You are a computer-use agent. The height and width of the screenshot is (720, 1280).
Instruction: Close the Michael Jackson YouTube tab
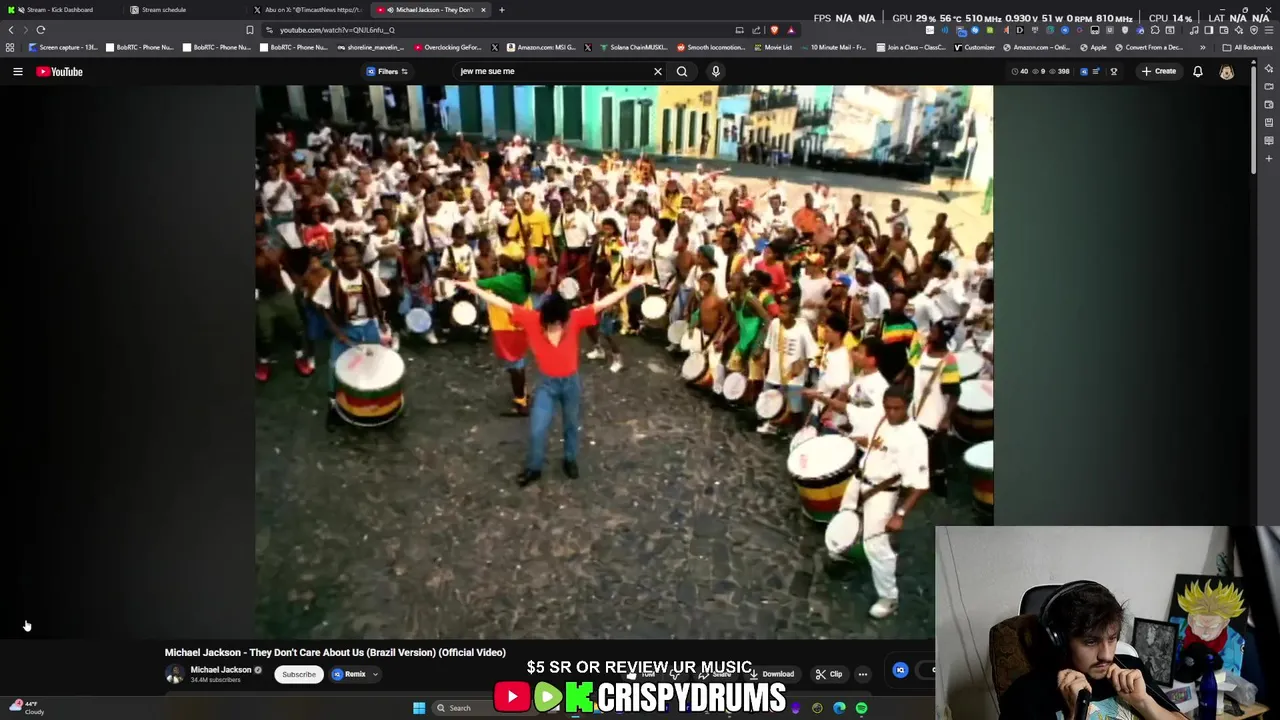click(483, 9)
